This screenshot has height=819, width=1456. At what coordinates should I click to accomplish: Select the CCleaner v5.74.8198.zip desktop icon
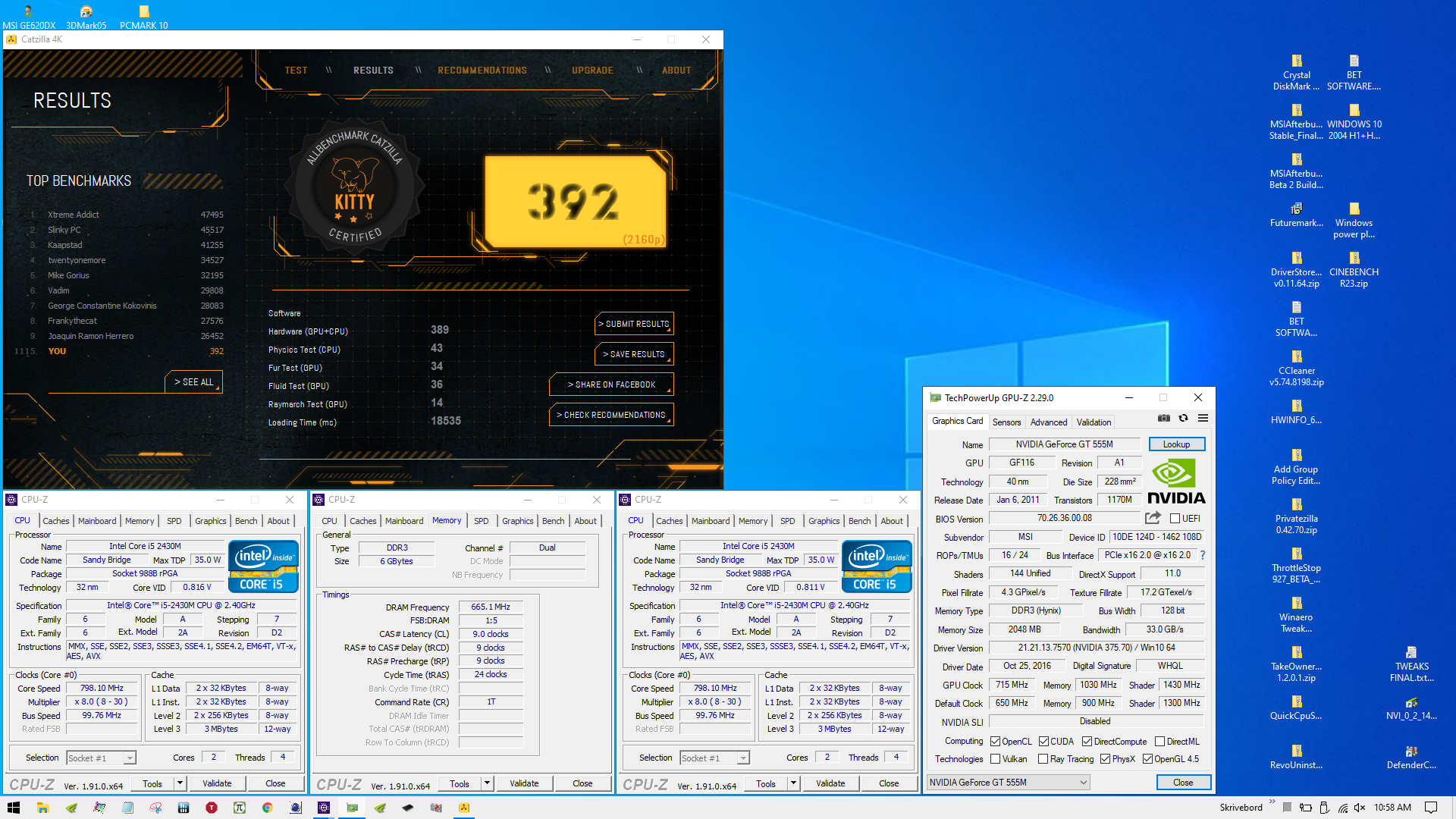point(1297,369)
